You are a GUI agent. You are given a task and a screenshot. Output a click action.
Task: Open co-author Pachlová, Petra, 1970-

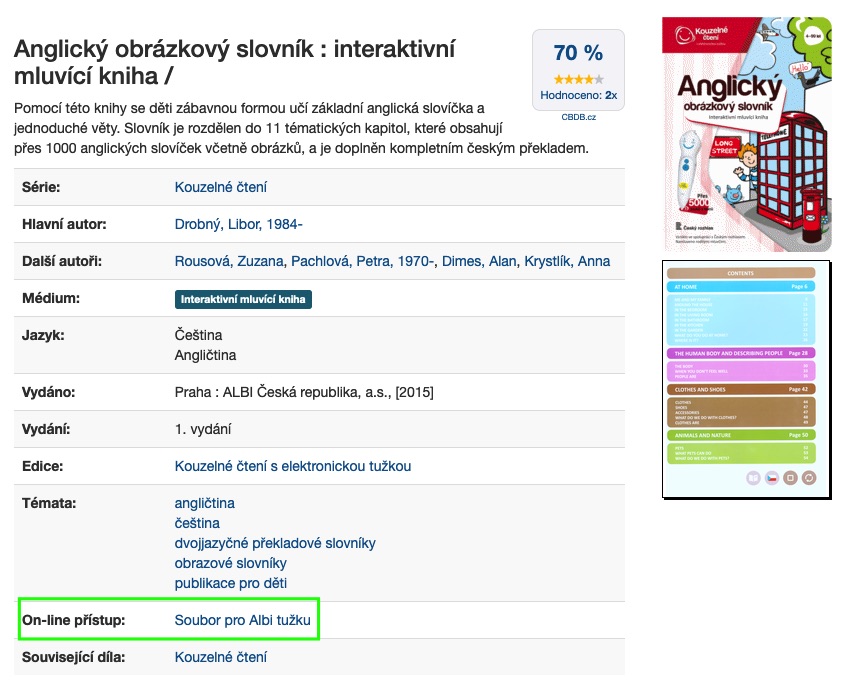click(362, 261)
